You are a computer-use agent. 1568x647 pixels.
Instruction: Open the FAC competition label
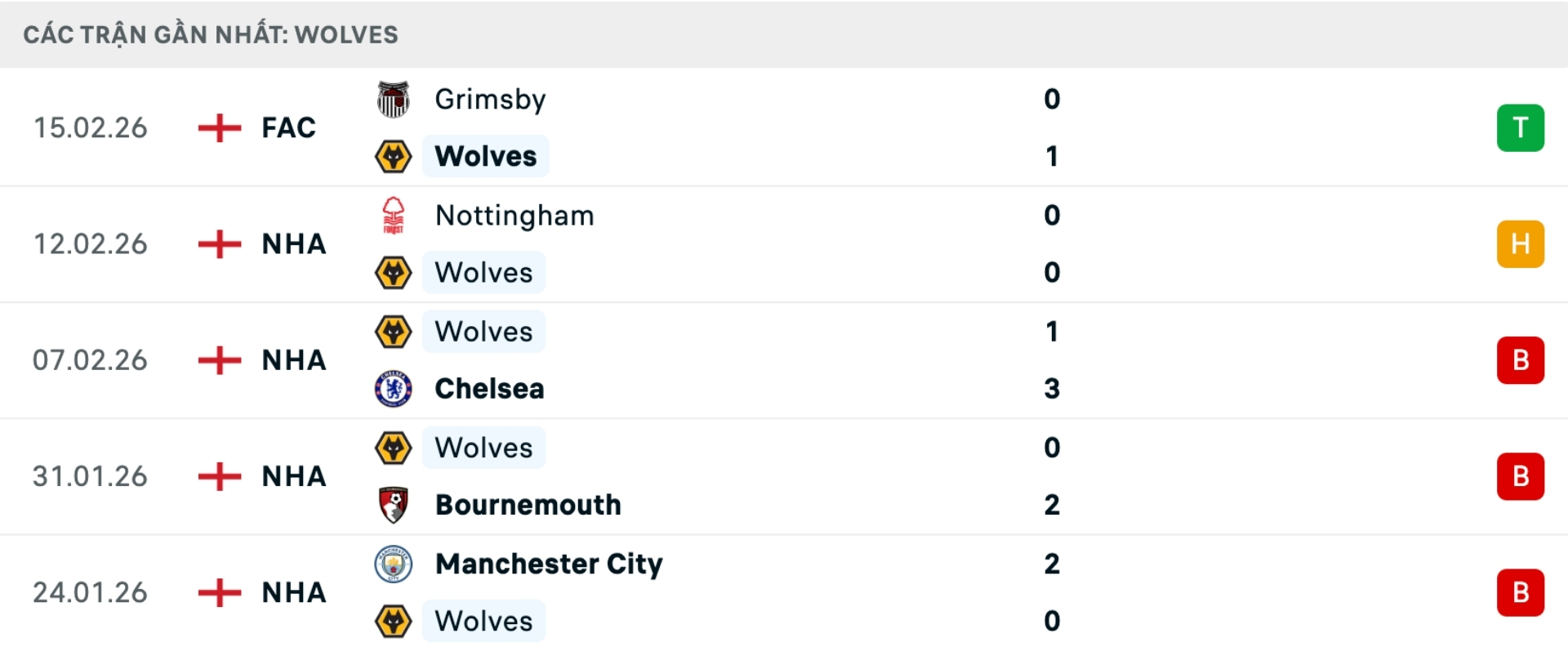point(287,127)
